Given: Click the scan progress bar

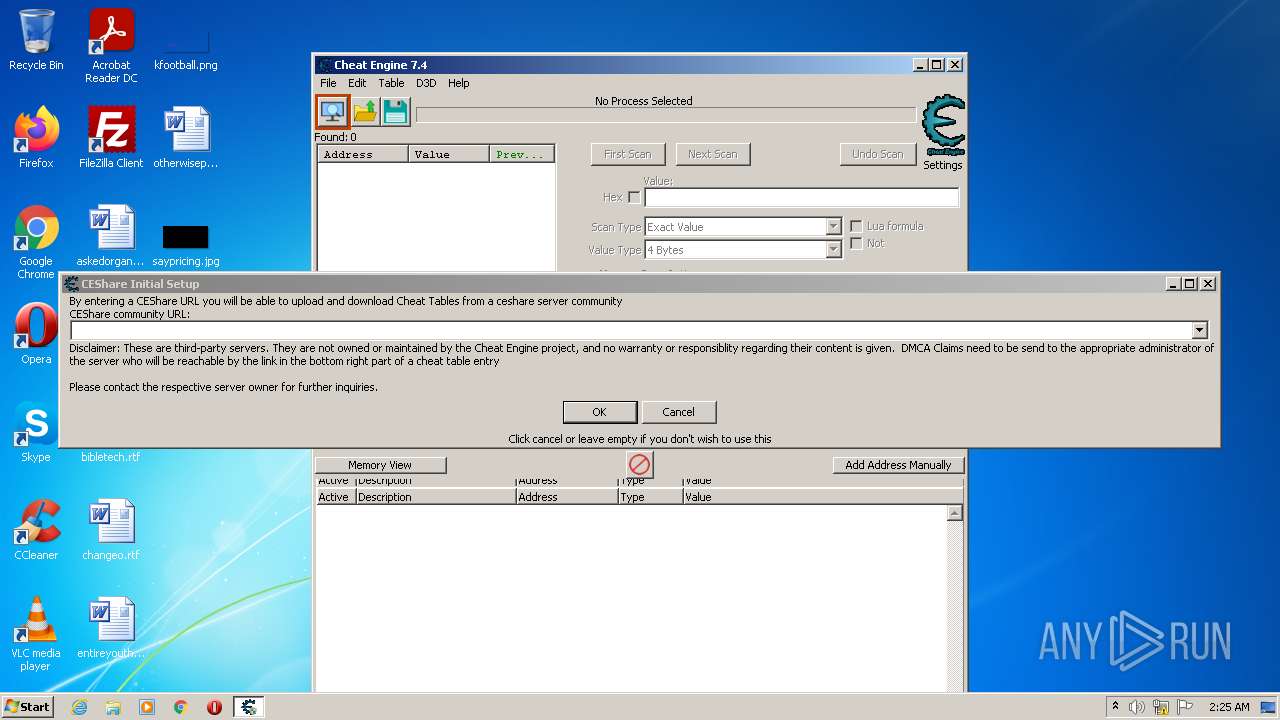Looking at the screenshot, I should pyautogui.click(x=665, y=115).
